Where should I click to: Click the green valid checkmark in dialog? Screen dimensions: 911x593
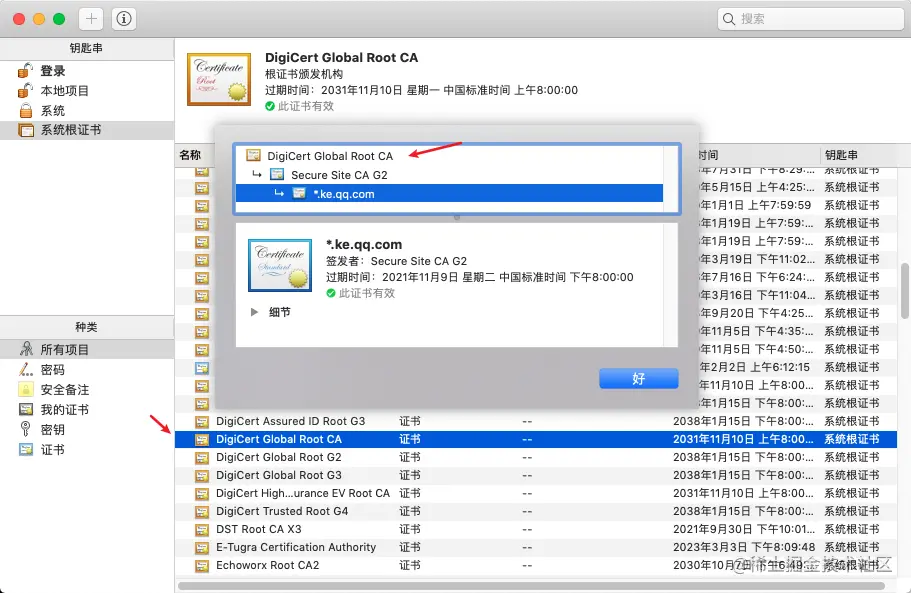pyautogui.click(x=331, y=293)
